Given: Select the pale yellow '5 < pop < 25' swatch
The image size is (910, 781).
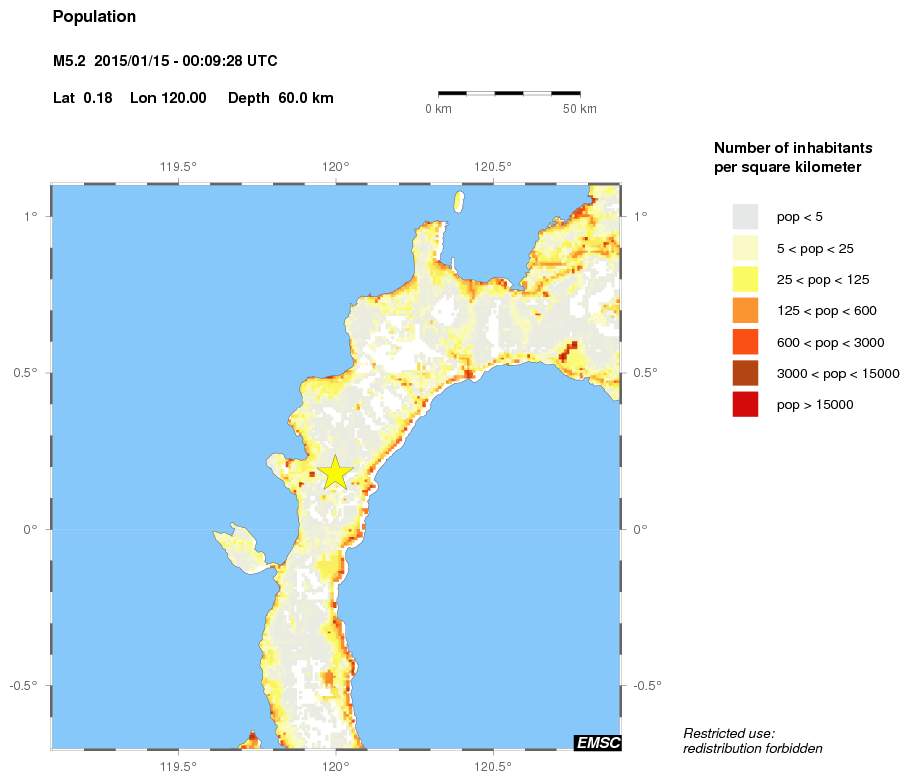Looking at the screenshot, I should click(745, 248).
